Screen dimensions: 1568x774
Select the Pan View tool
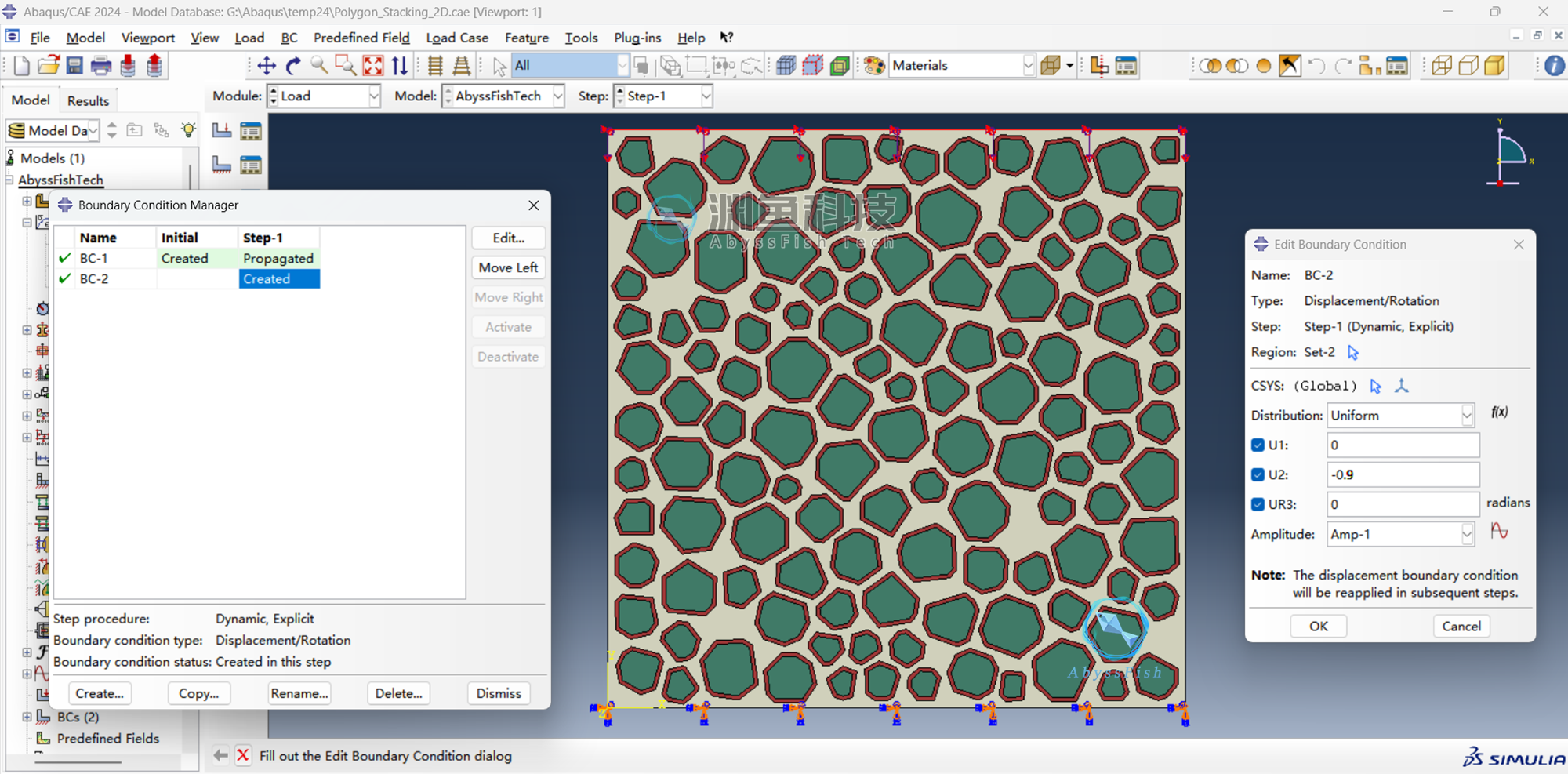click(267, 66)
